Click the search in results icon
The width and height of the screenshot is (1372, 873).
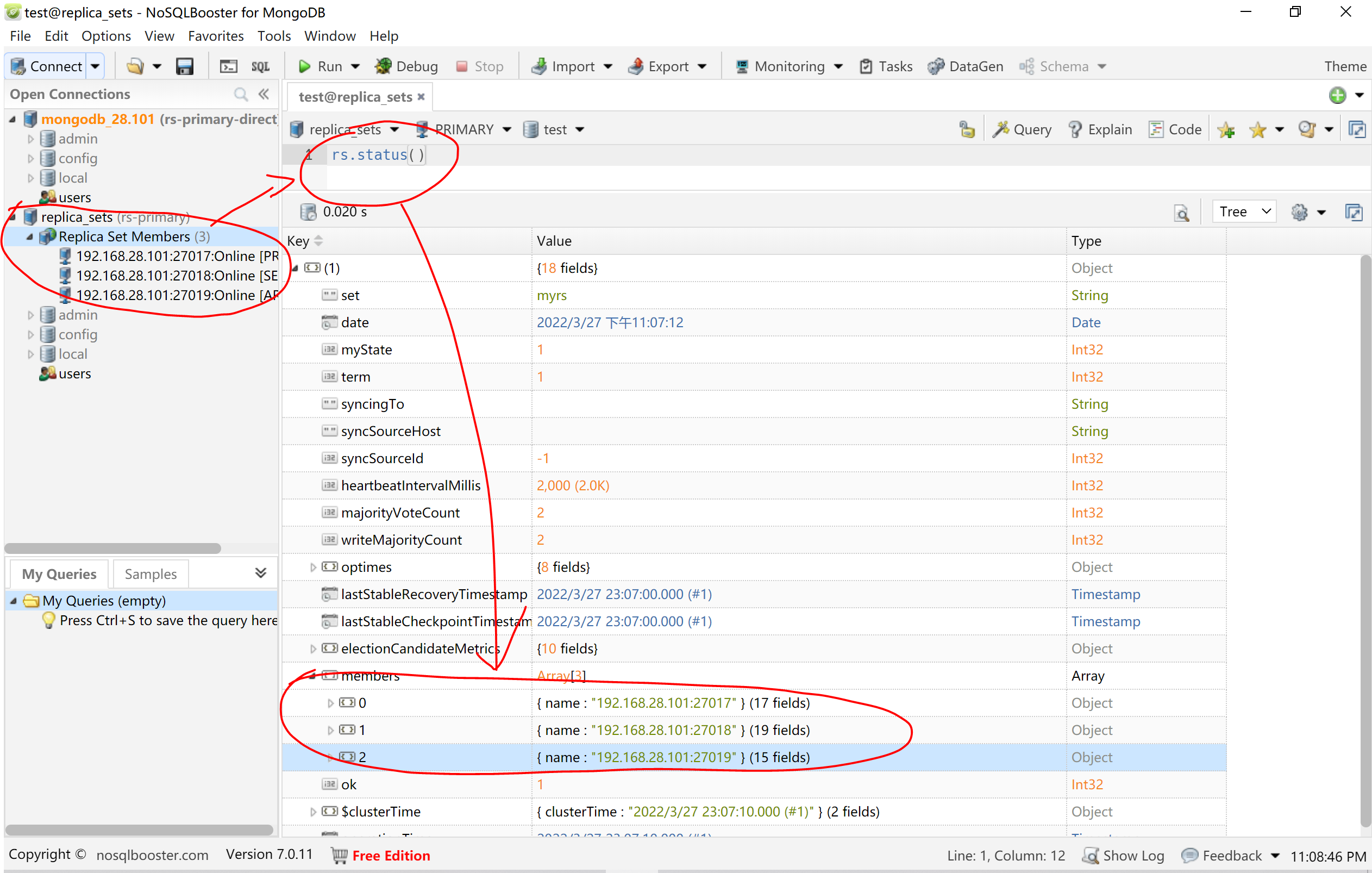click(x=1182, y=213)
